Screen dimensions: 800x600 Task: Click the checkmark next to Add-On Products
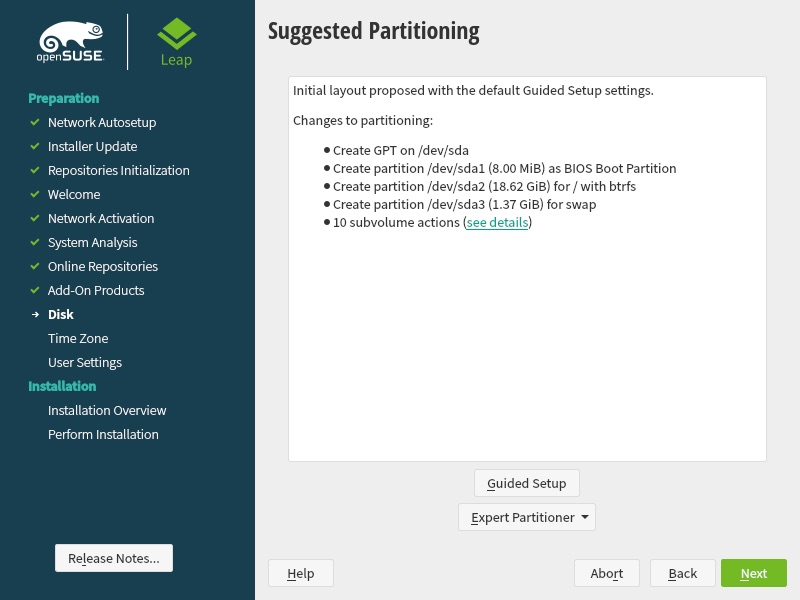[35, 290]
